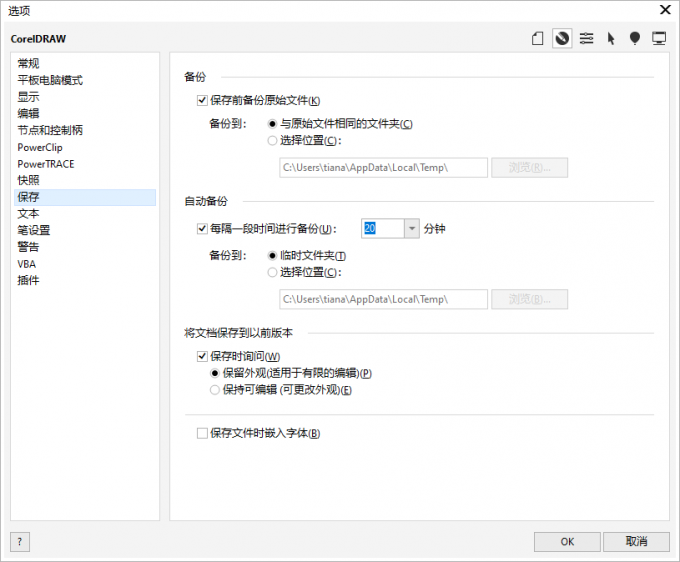
Task: Select 保持可编辑 radio option
Action: pos(214,390)
